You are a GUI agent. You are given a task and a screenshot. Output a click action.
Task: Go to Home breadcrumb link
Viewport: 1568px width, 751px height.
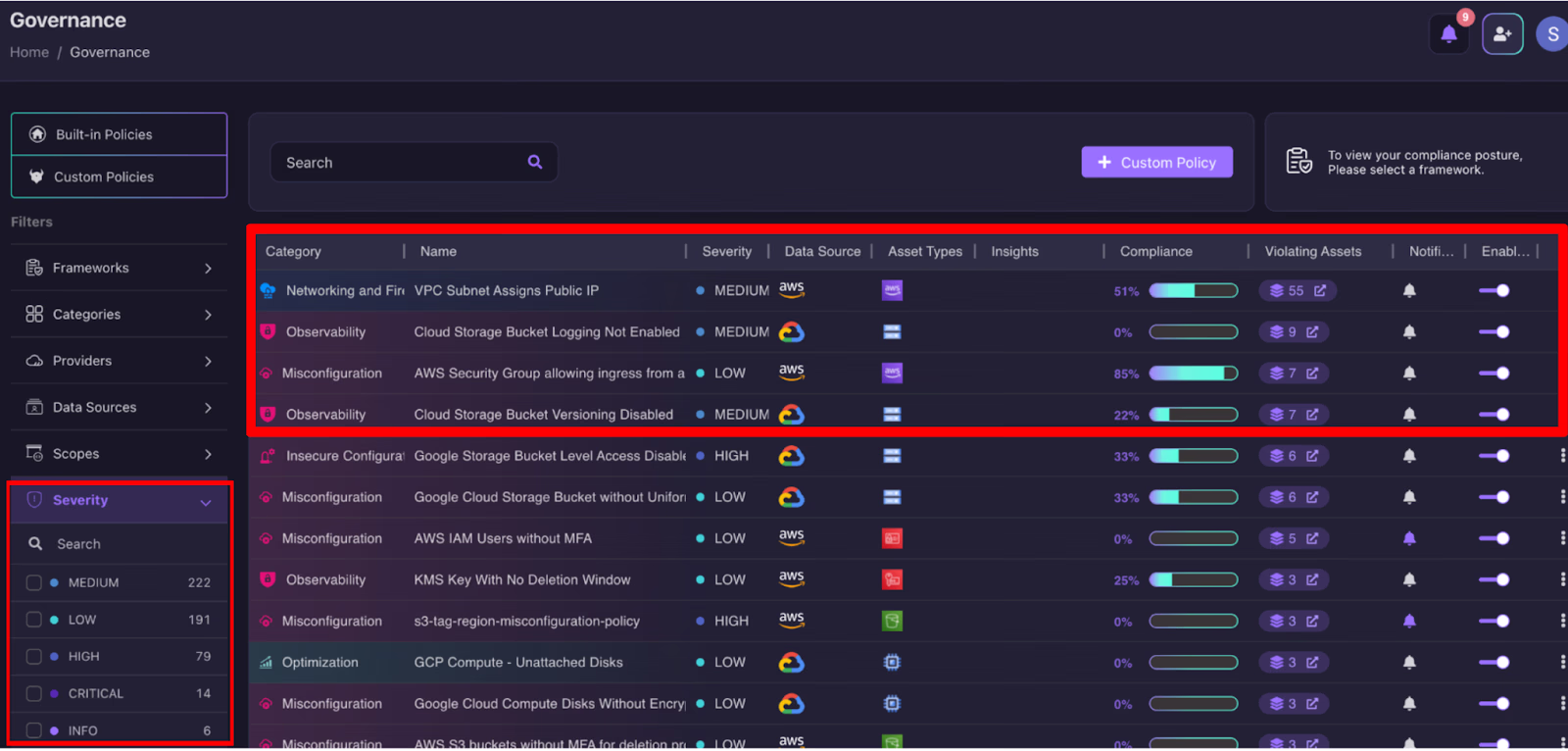point(29,52)
